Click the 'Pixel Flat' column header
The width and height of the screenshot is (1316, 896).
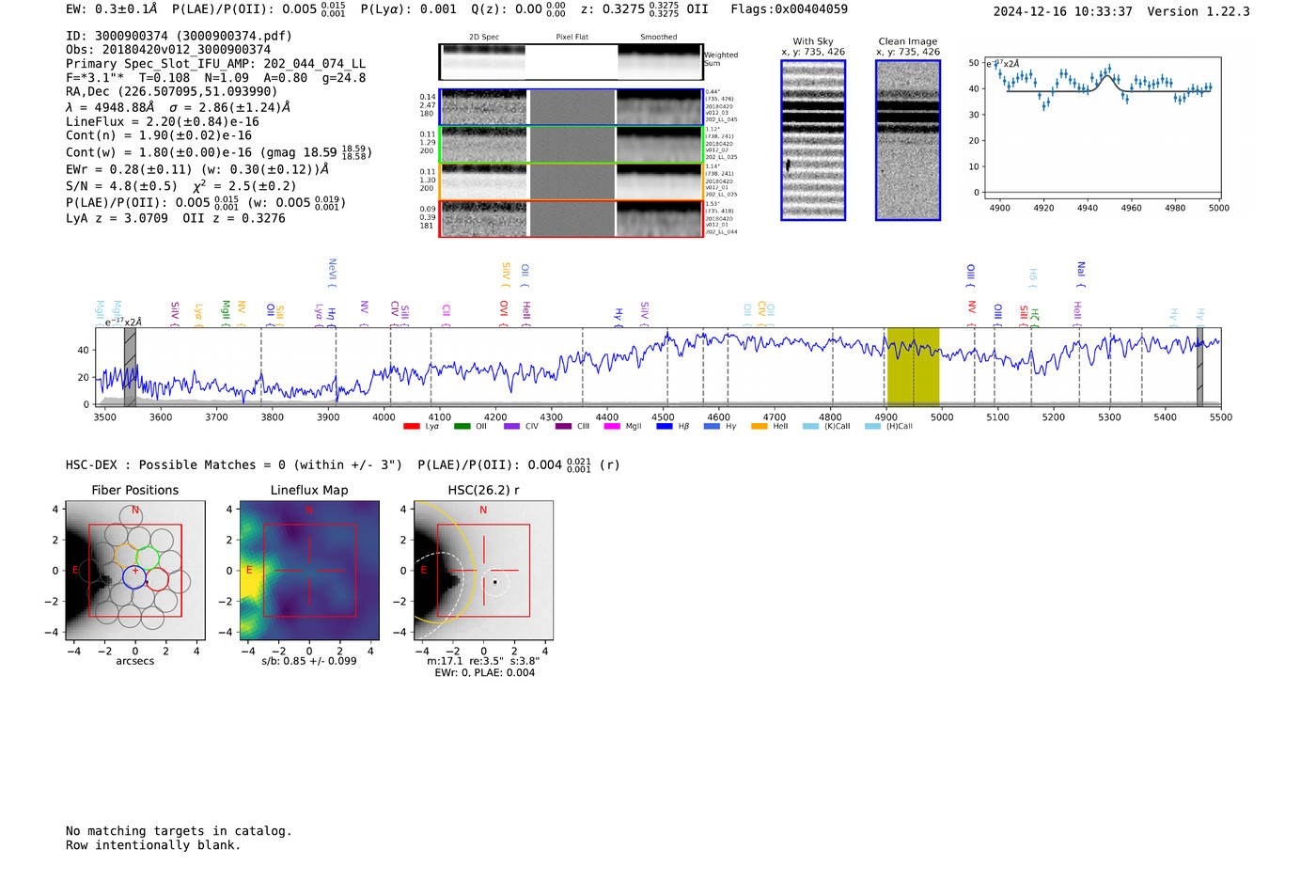click(x=572, y=37)
